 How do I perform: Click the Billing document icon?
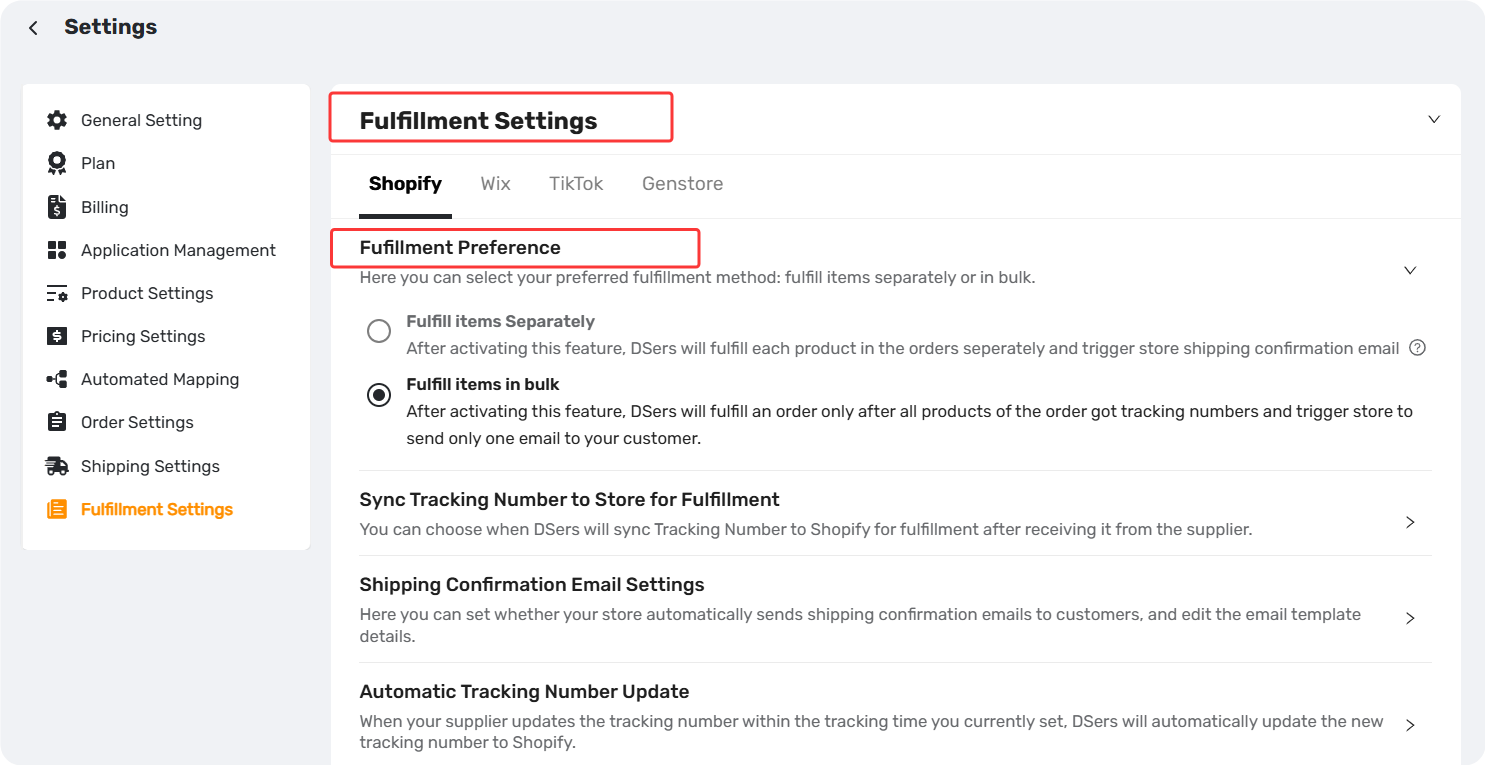tap(57, 207)
